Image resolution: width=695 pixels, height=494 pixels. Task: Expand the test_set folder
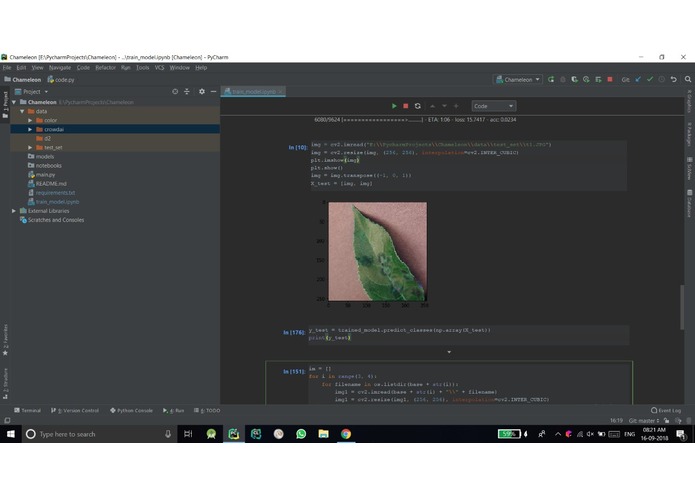[x=30, y=148]
